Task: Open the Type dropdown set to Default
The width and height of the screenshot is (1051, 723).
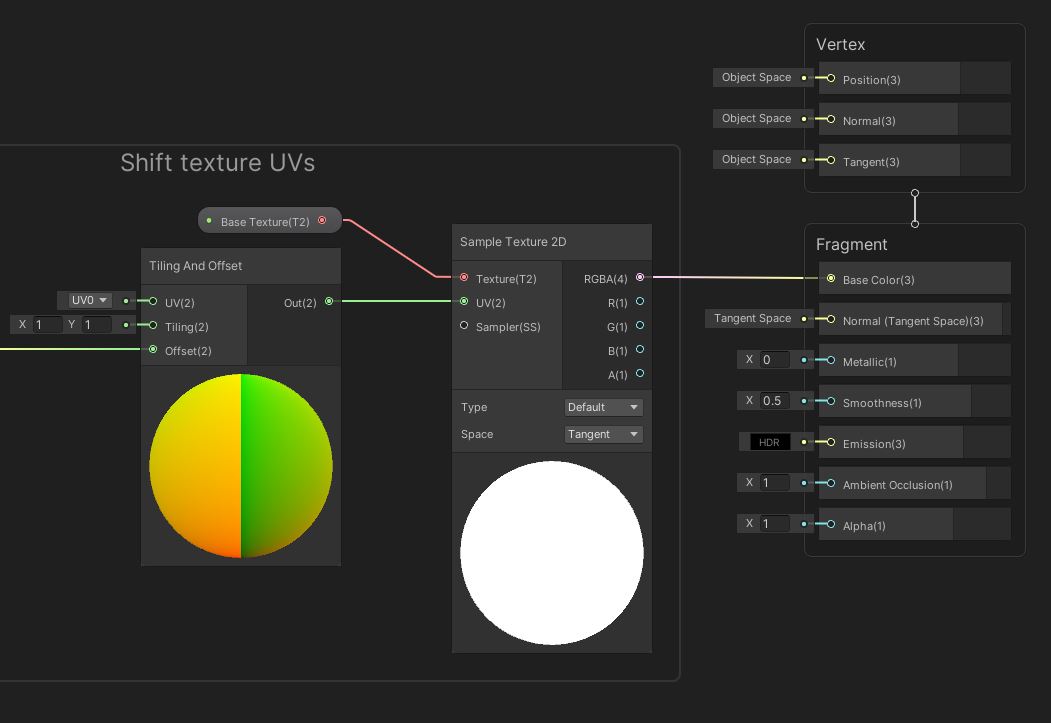Action: tap(603, 407)
